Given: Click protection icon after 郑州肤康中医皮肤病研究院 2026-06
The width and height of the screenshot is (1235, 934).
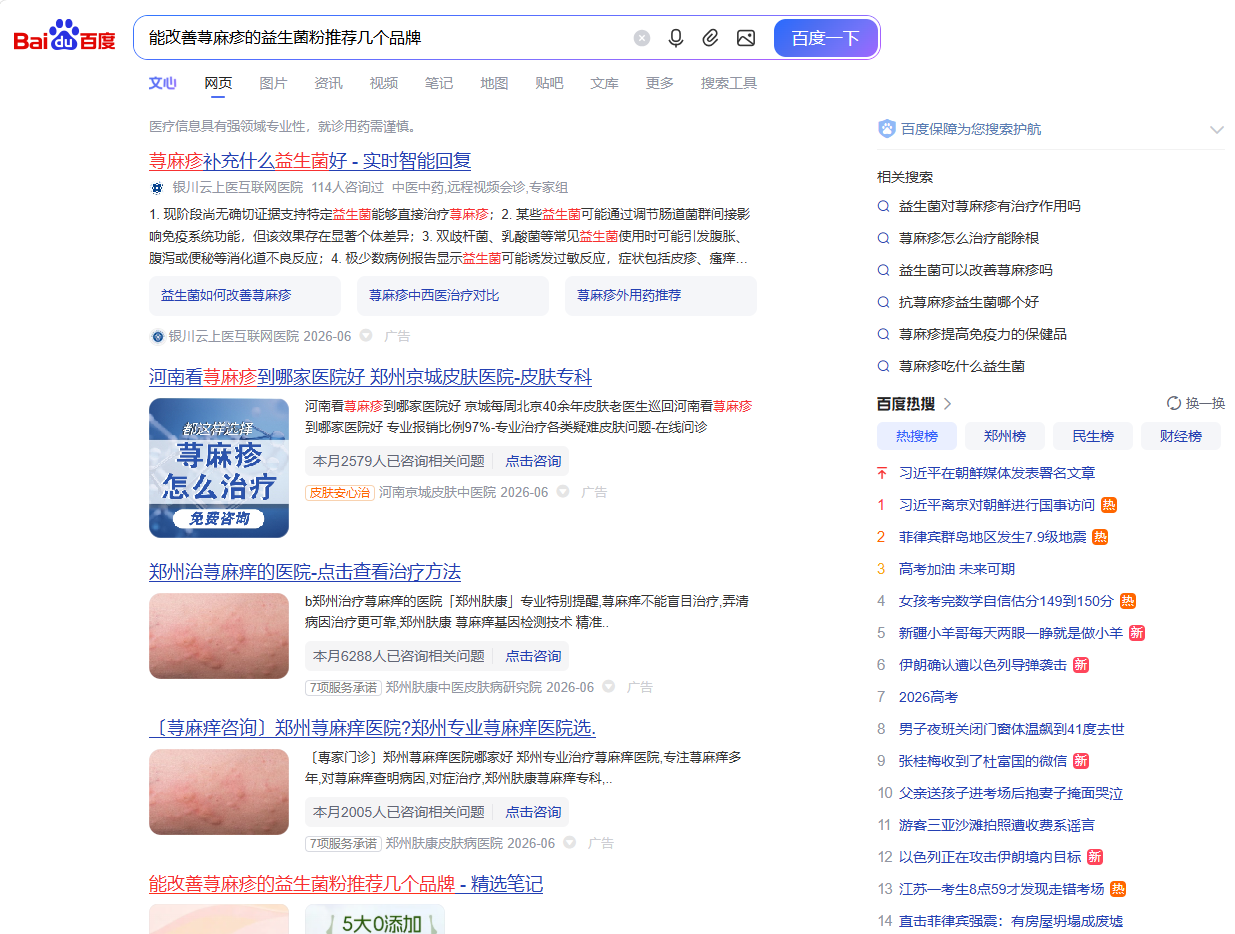Looking at the screenshot, I should click(x=608, y=687).
